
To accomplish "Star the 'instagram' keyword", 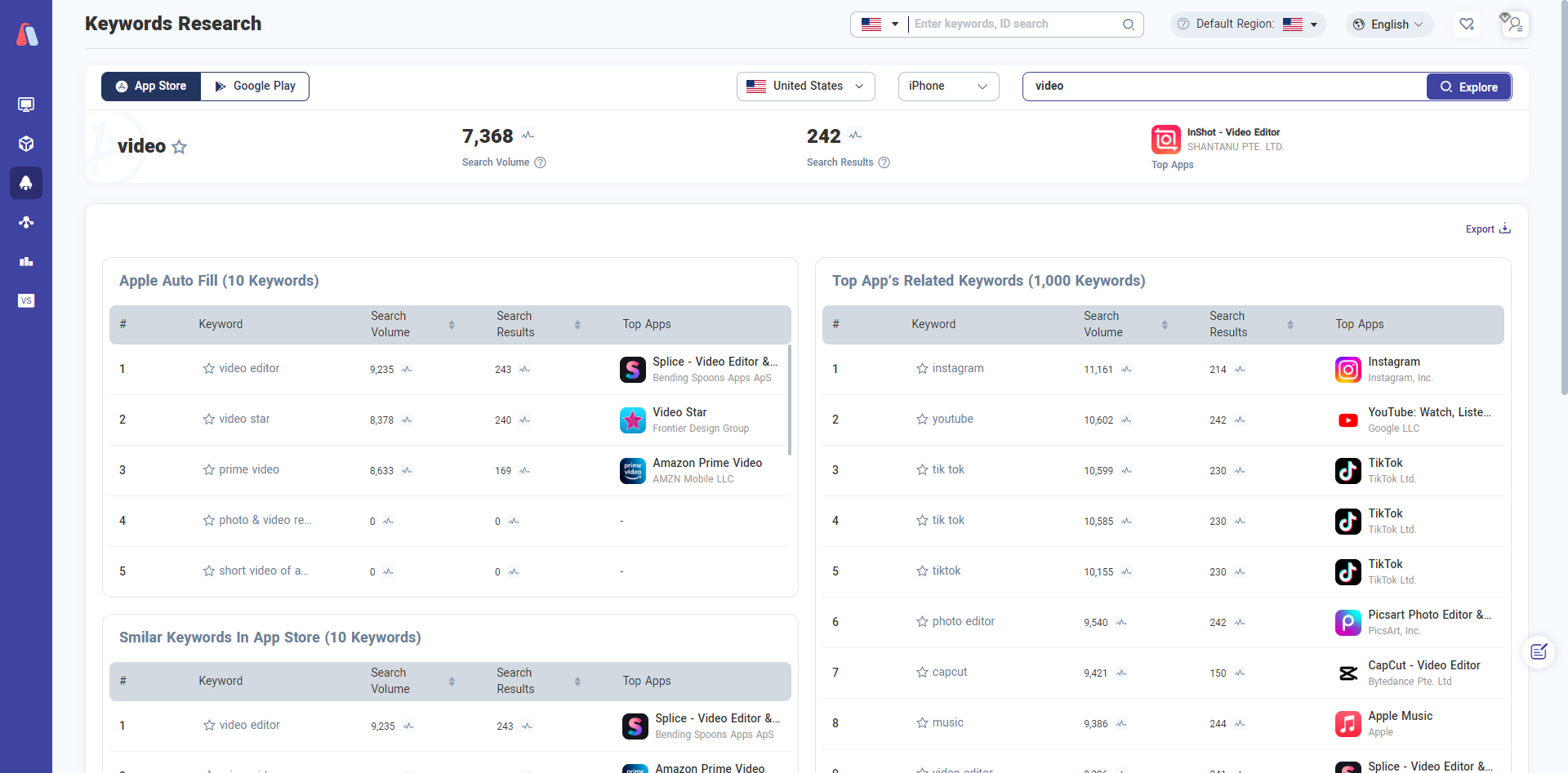I will (x=922, y=369).
